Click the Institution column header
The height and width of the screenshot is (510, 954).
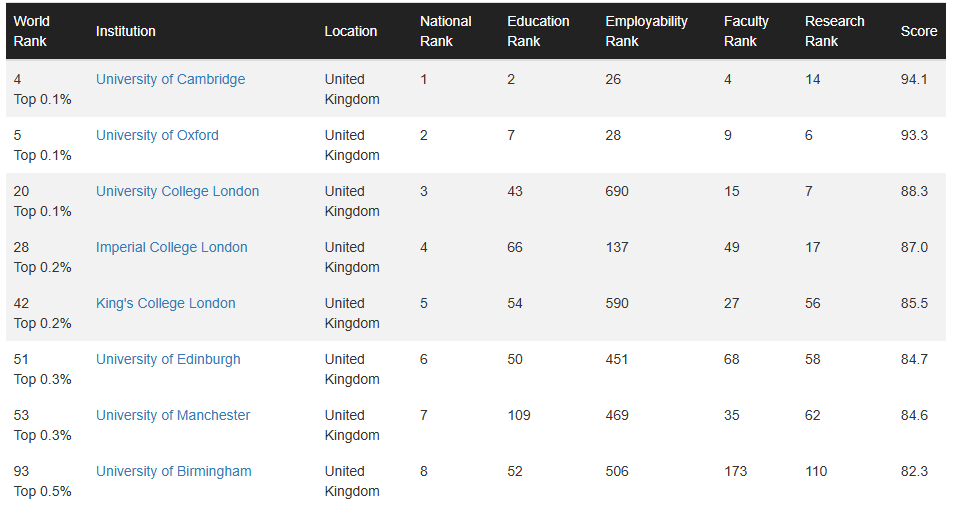126,31
